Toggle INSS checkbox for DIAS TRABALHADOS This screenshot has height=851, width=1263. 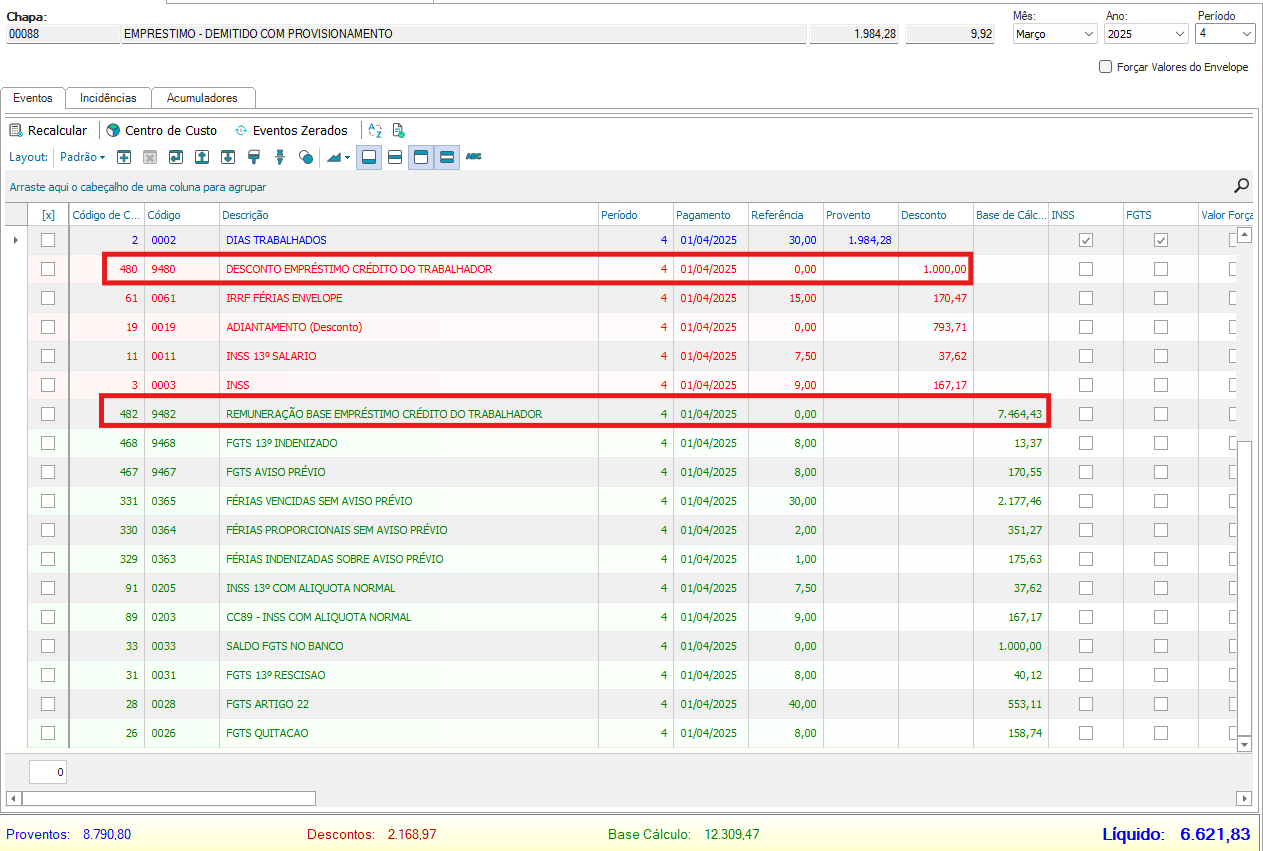pyautogui.click(x=1086, y=240)
